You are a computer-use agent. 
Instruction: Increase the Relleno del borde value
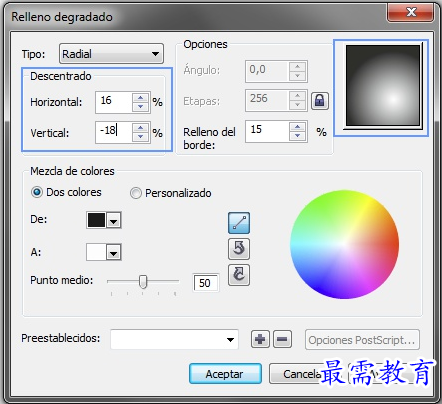(297, 127)
